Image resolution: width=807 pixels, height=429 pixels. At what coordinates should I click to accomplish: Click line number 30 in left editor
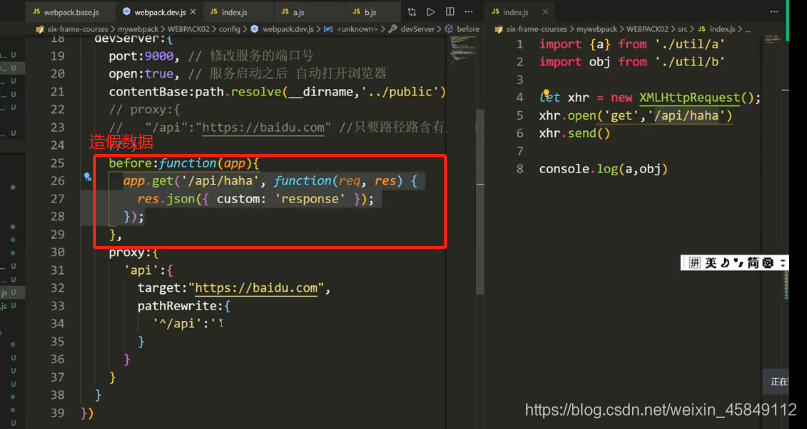click(58, 252)
